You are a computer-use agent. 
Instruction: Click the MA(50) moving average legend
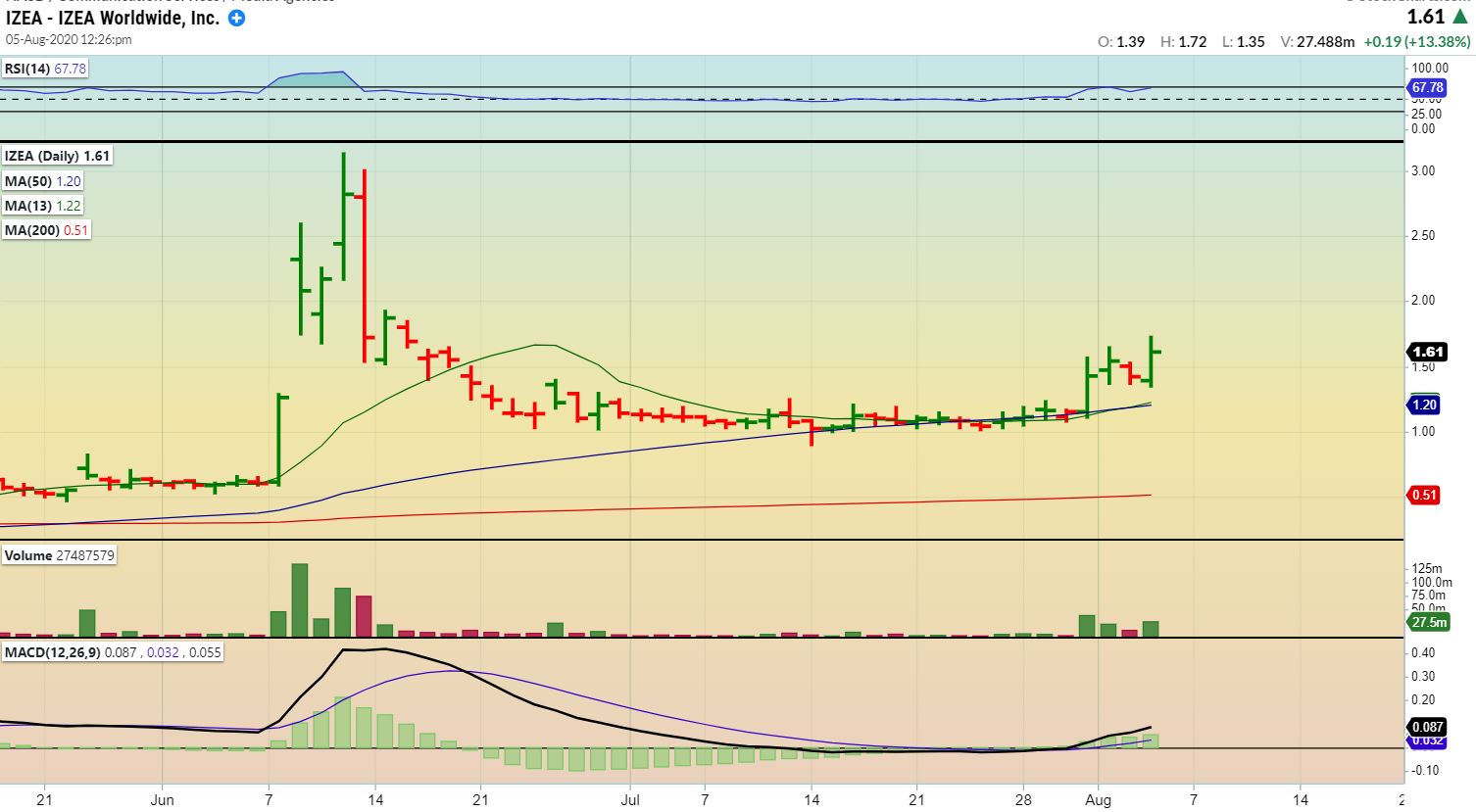(42, 181)
